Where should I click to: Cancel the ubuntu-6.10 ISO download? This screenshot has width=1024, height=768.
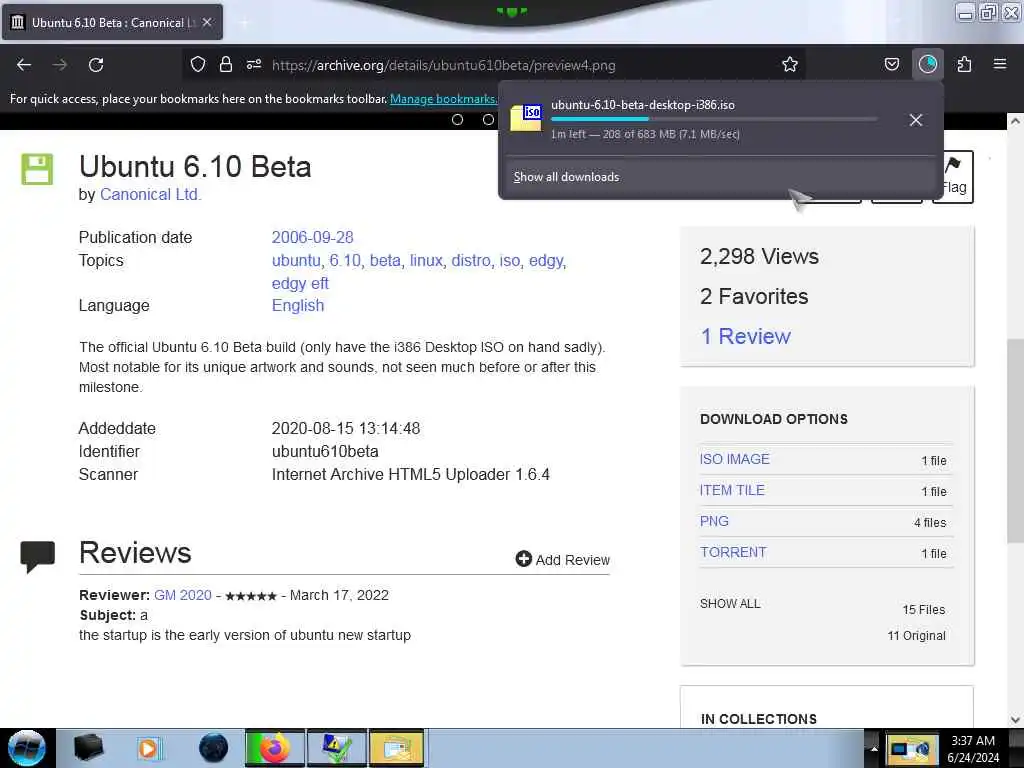coord(916,120)
